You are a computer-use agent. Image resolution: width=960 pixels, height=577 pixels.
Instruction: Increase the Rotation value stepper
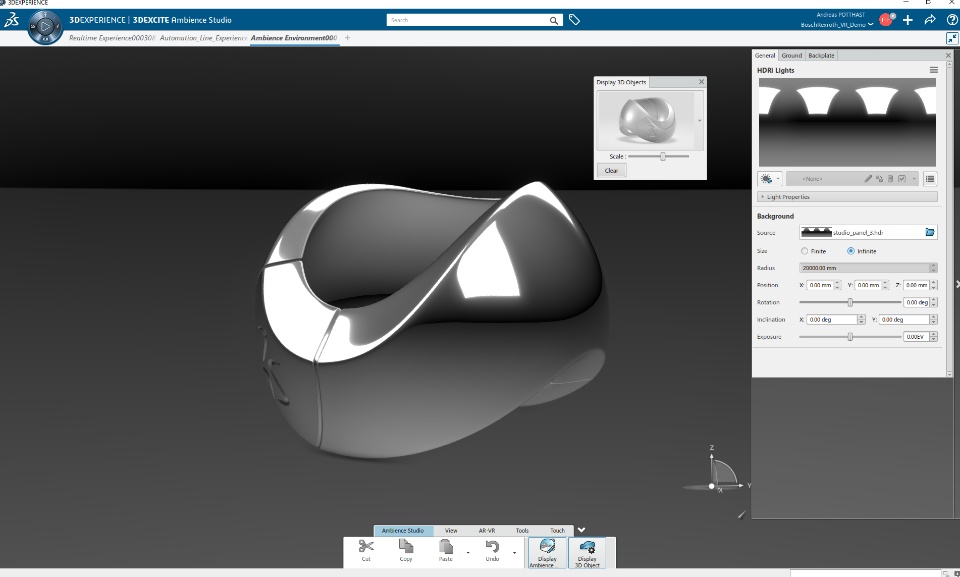click(934, 300)
